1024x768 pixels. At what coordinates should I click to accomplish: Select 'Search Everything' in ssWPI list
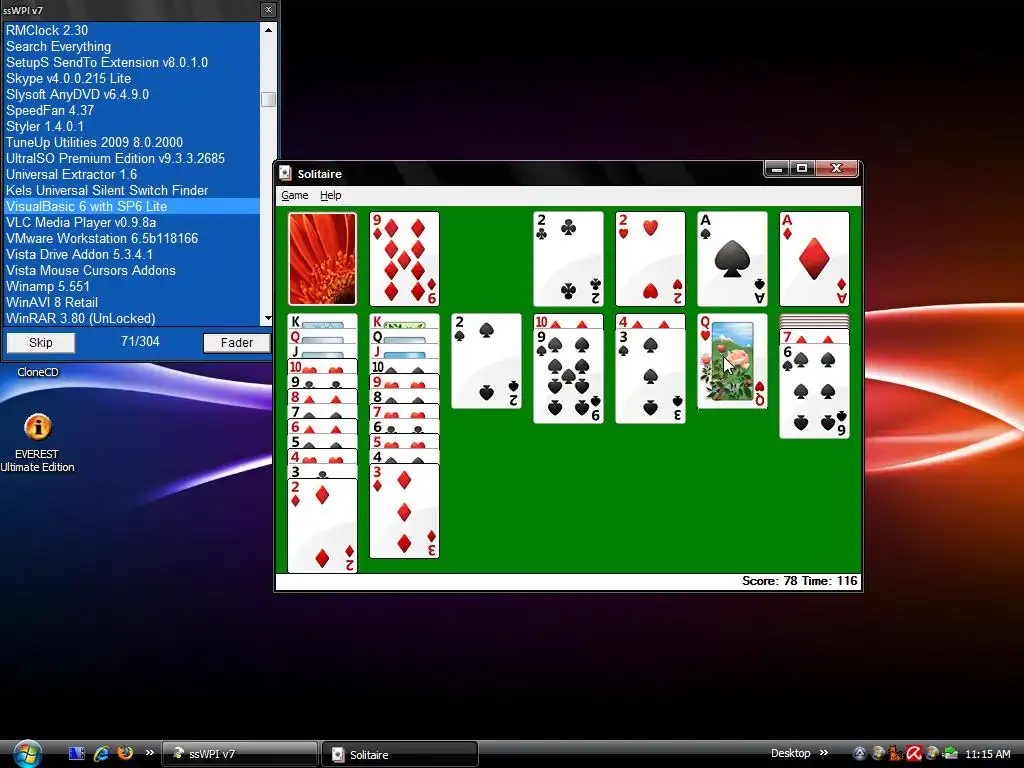(132, 46)
